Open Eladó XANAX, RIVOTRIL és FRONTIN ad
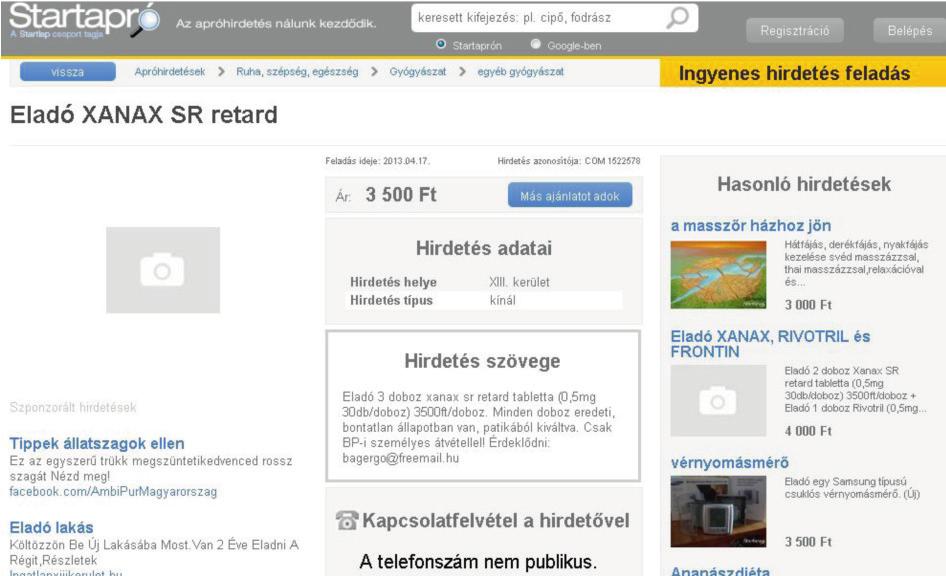Image resolution: width=946 pixels, height=576 pixels. coord(770,344)
